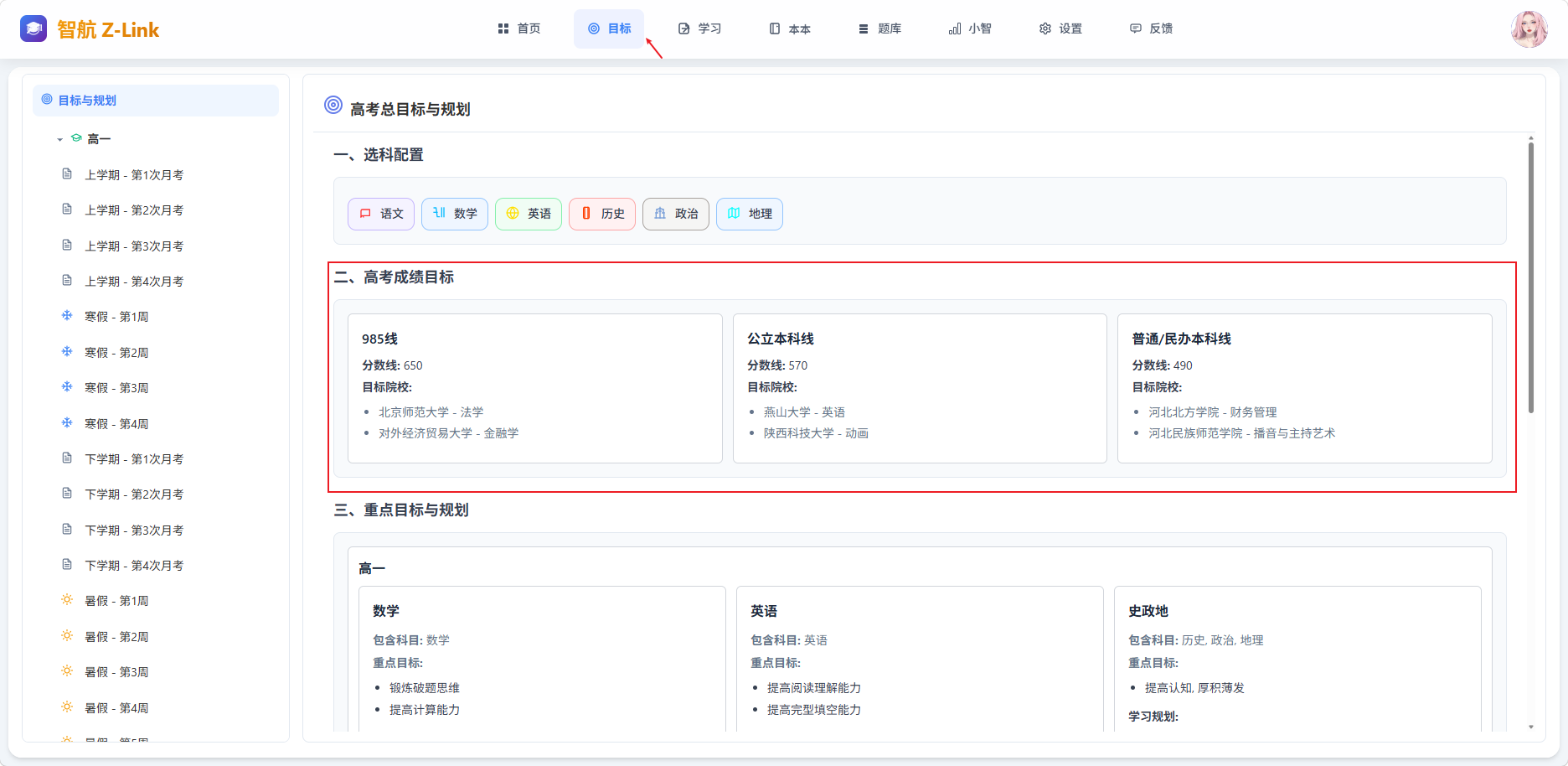Click the 普通/民办本科线 card title
The image size is (1568, 766).
pos(1182,339)
